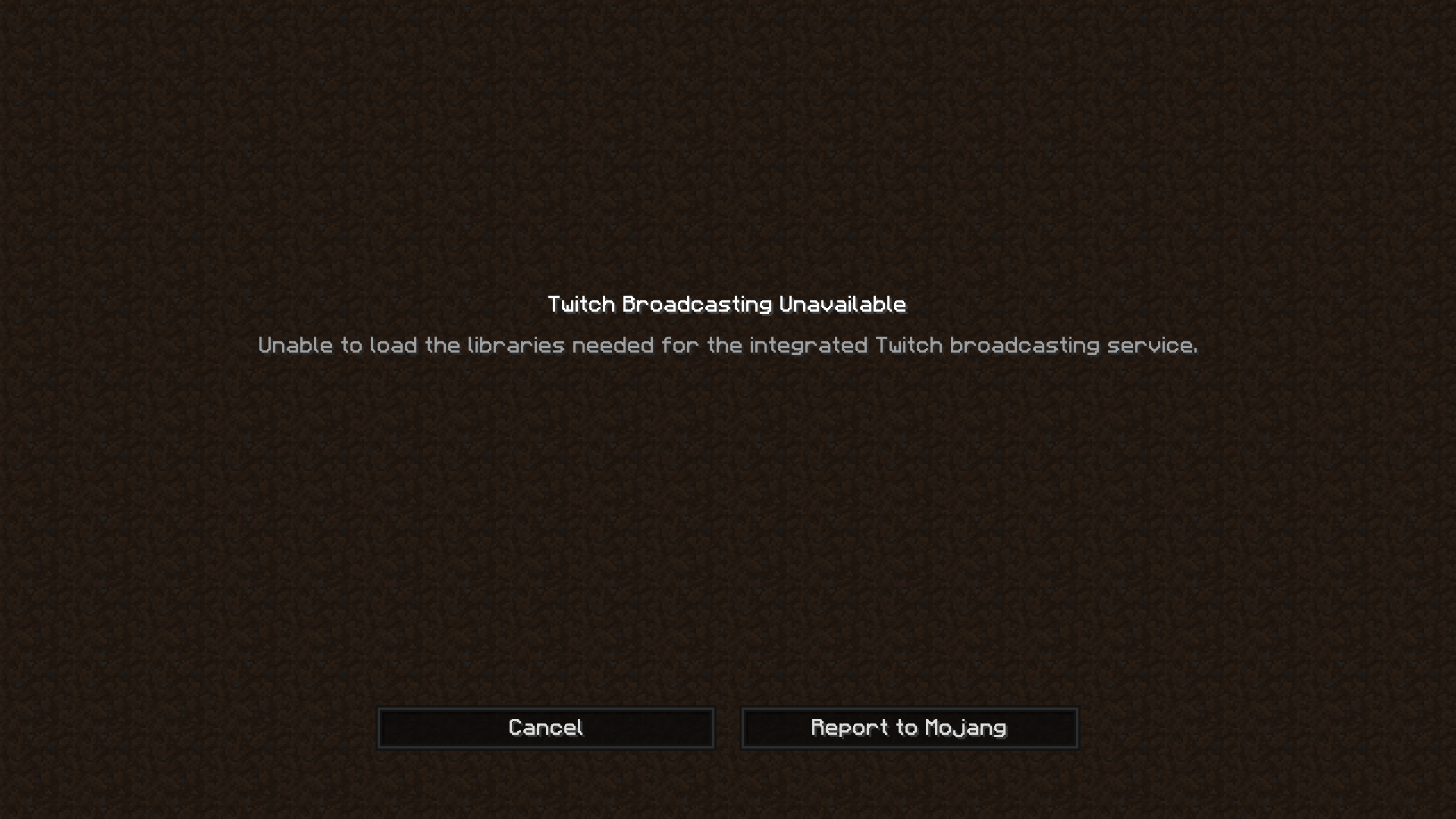Click the word Broadcasting in the title
The height and width of the screenshot is (819, 1456).
point(697,305)
